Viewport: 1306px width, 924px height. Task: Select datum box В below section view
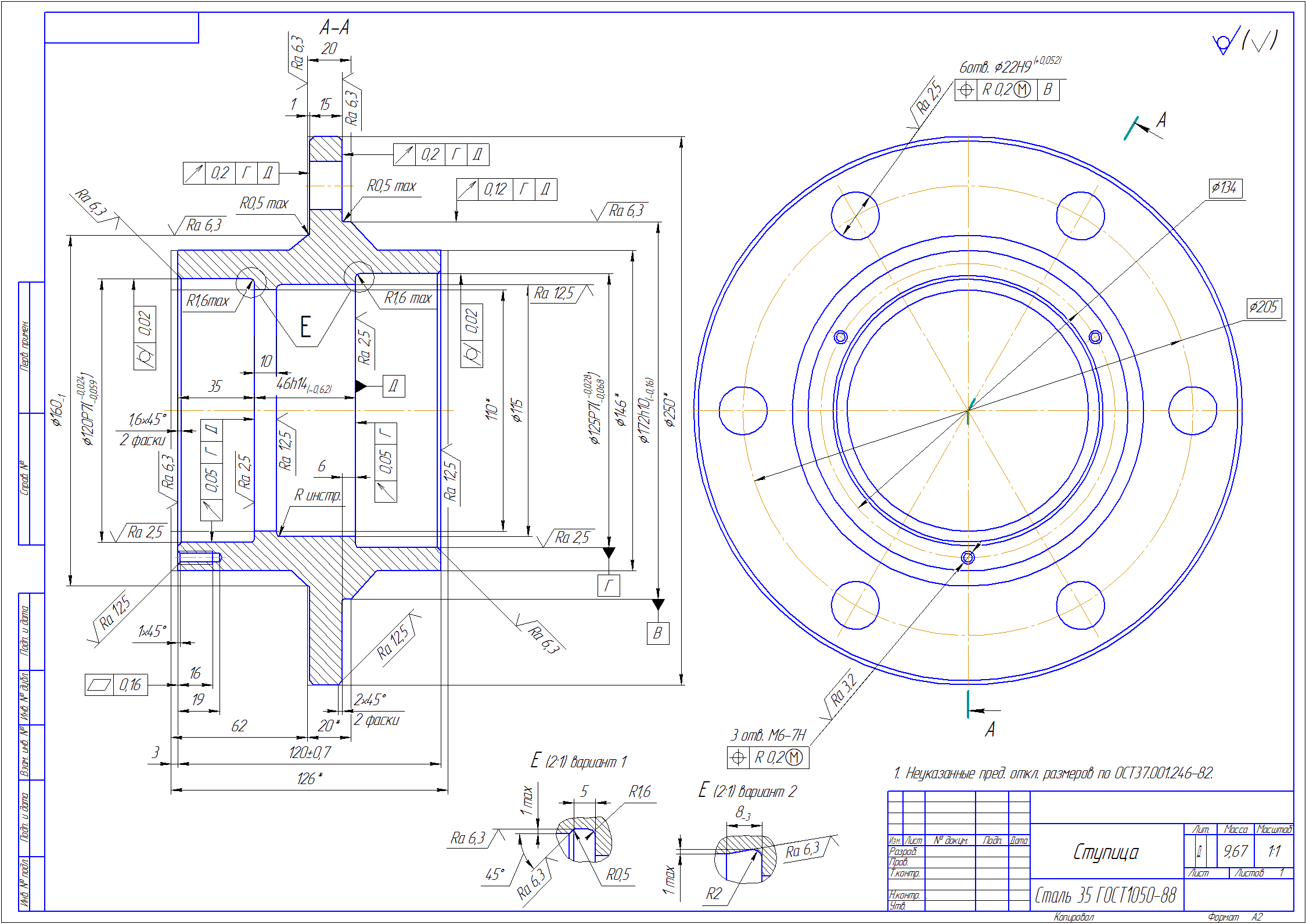click(x=658, y=633)
